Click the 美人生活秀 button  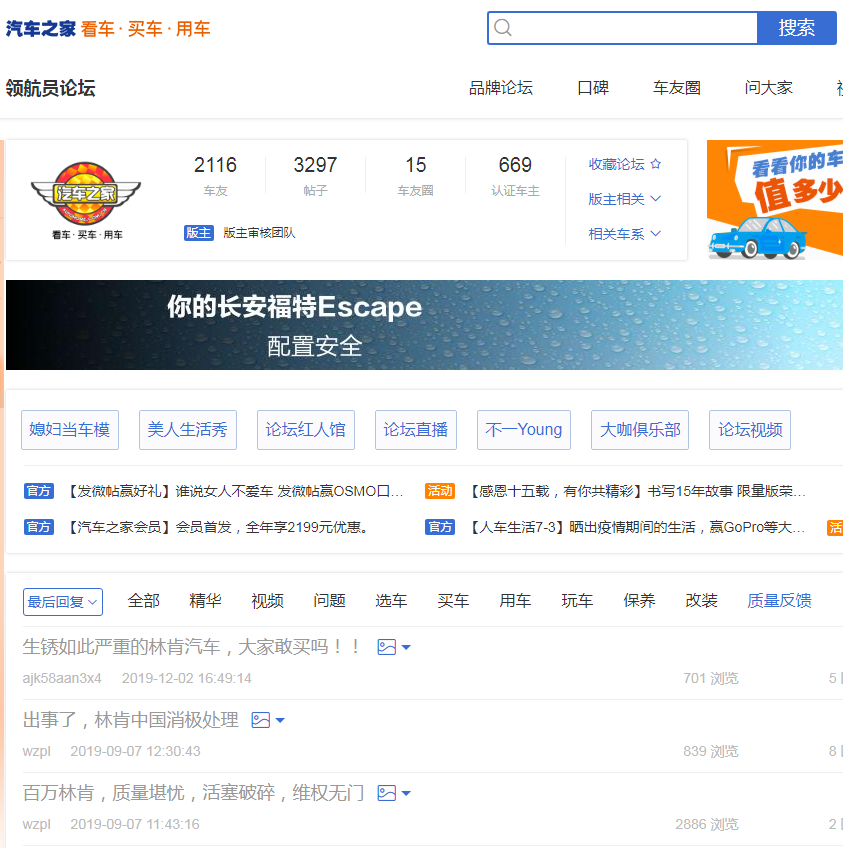[188, 430]
